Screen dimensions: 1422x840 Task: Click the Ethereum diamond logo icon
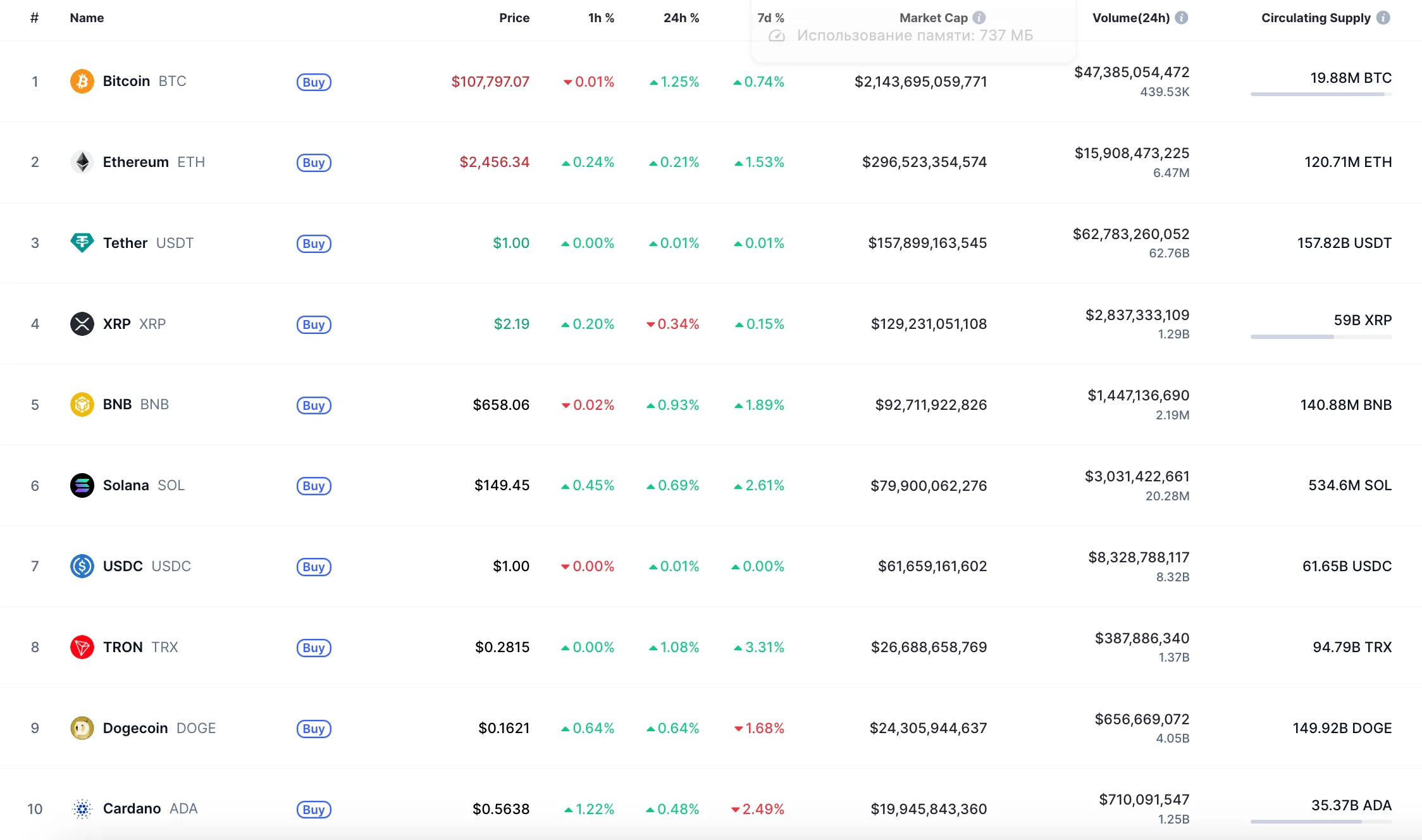coord(82,162)
